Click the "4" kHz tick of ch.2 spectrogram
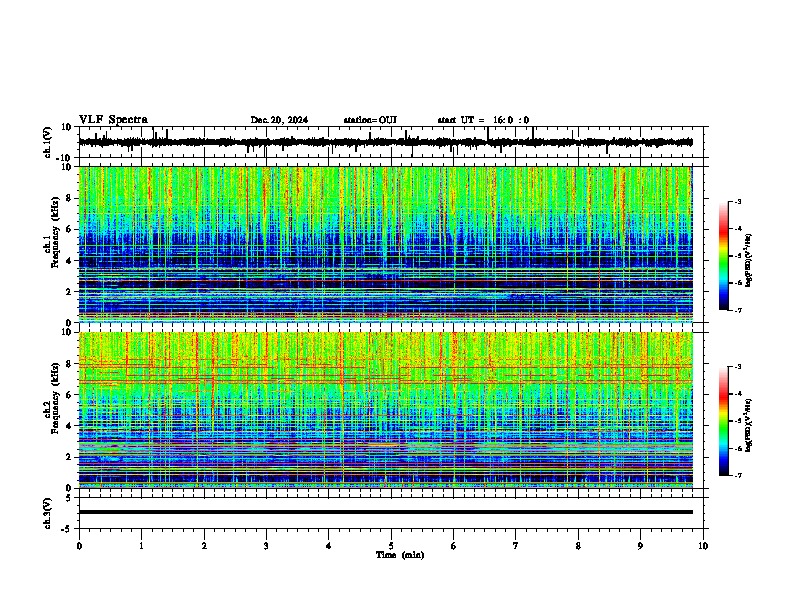This screenshot has height=612, width=792. click(x=69, y=426)
